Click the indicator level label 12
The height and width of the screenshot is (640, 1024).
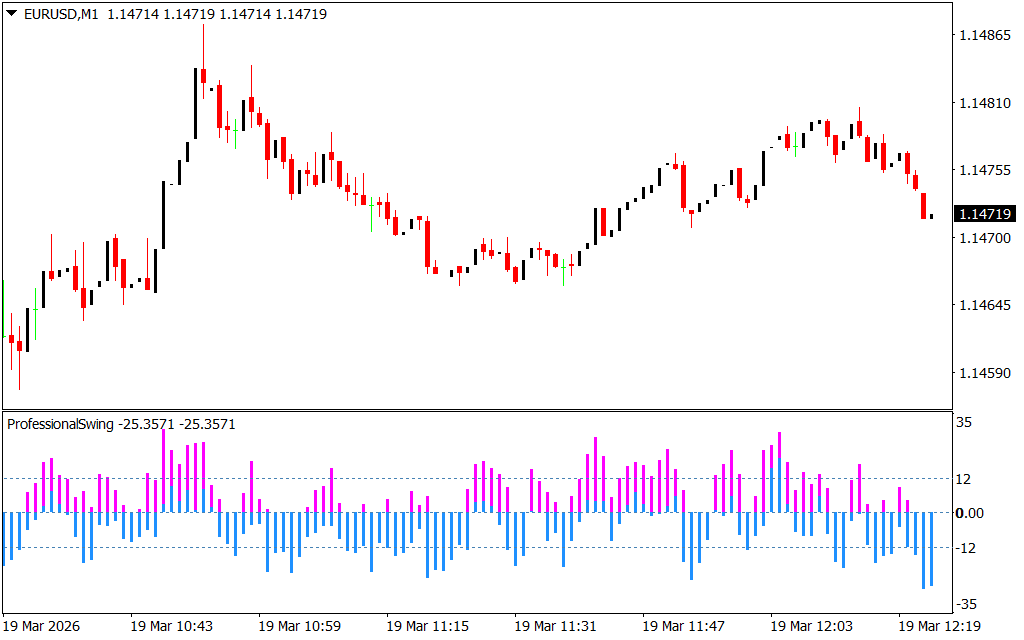[964, 479]
